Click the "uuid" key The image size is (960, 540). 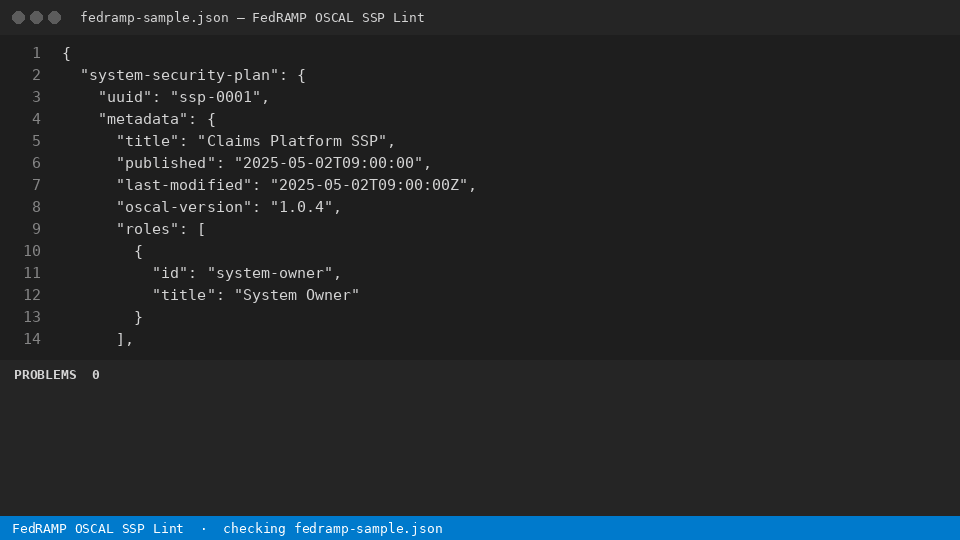tap(125, 97)
